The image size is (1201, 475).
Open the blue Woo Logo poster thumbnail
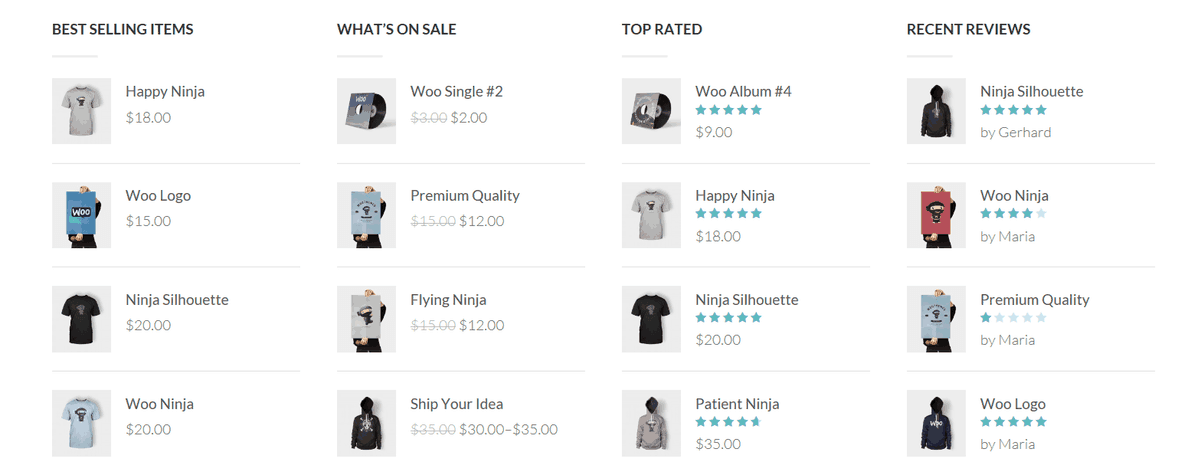click(x=81, y=216)
